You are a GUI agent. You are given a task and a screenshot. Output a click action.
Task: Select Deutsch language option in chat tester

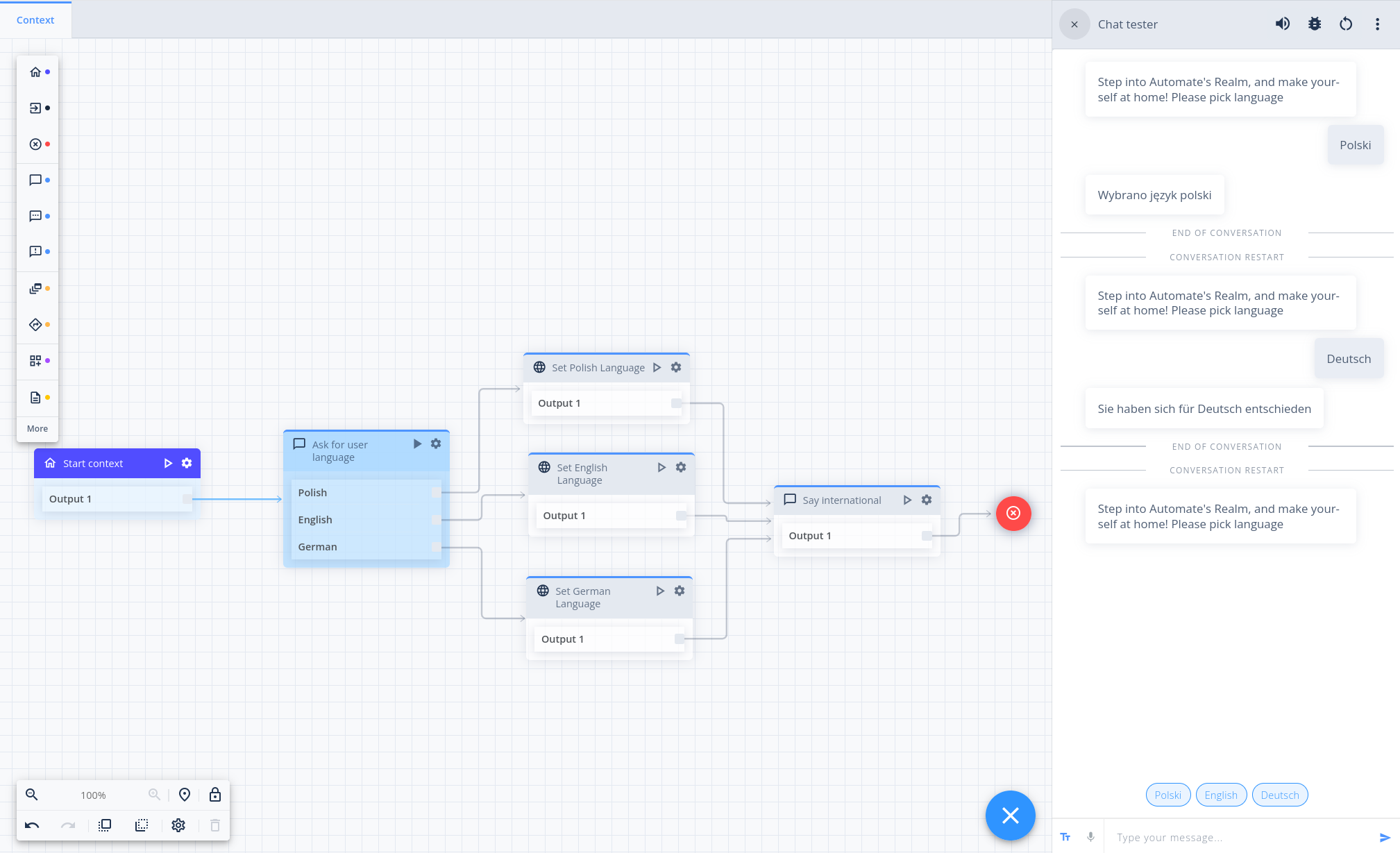point(1280,795)
